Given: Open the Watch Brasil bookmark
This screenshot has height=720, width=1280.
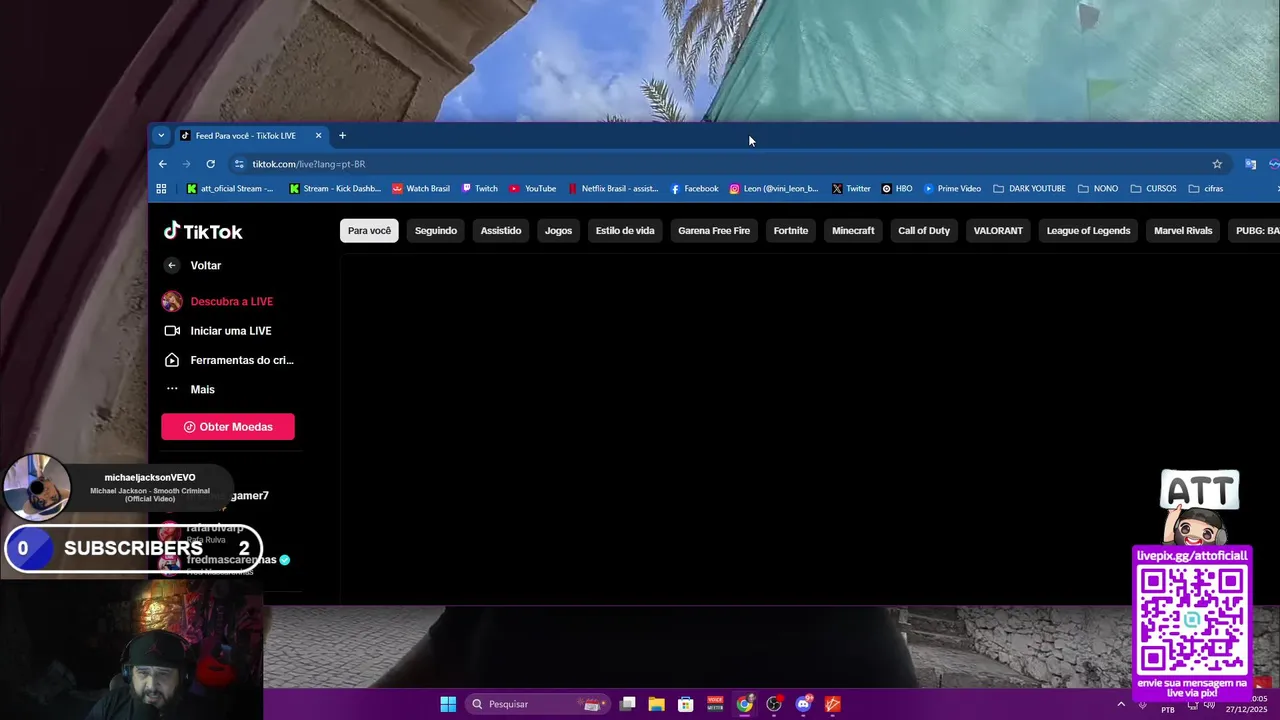Looking at the screenshot, I should [421, 189].
